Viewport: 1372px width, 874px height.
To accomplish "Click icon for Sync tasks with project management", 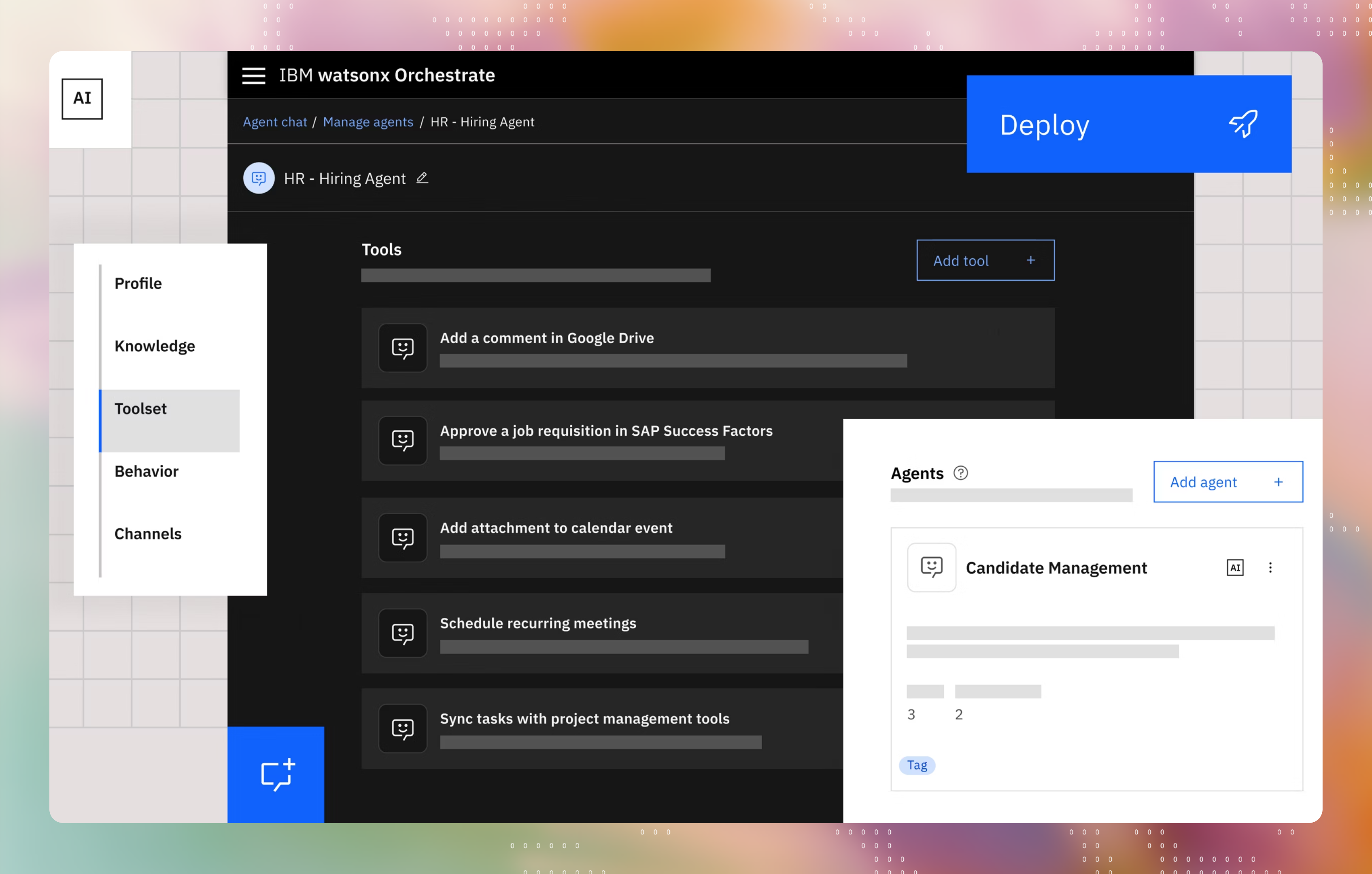I will pyautogui.click(x=403, y=728).
